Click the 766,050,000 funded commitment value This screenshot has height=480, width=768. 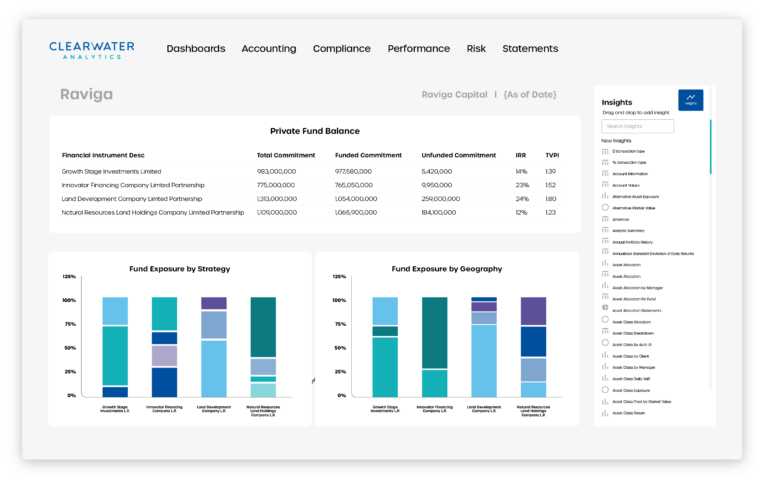point(354,185)
